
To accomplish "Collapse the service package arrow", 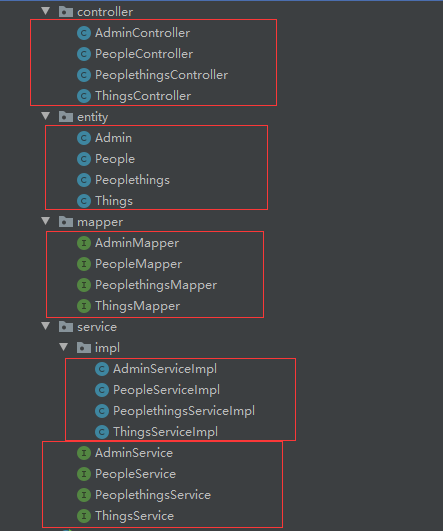I will 45,326.
